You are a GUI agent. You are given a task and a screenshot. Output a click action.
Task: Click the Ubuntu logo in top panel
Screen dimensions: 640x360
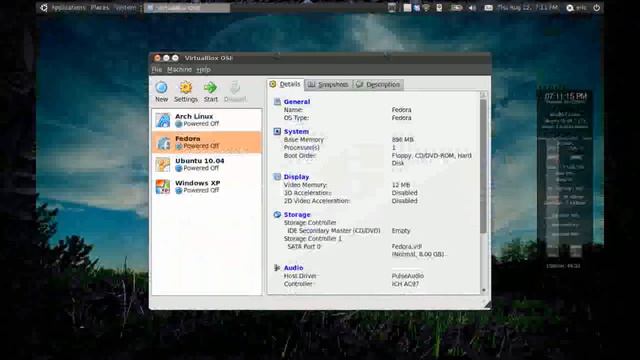[44, 7]
